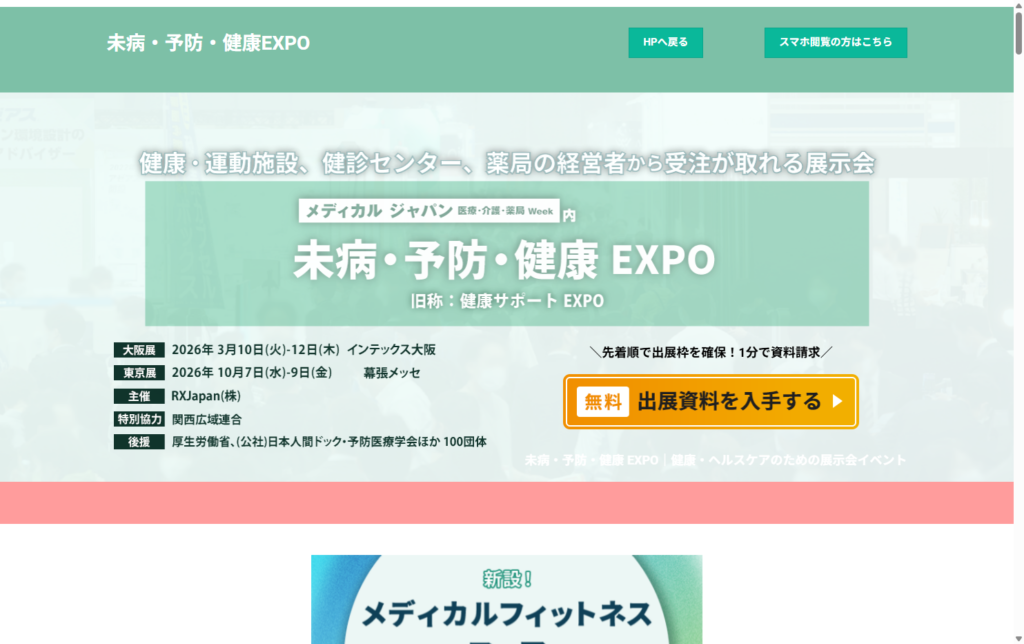Click the 未病・予防・健康EXPO header logo

point(208,43)
